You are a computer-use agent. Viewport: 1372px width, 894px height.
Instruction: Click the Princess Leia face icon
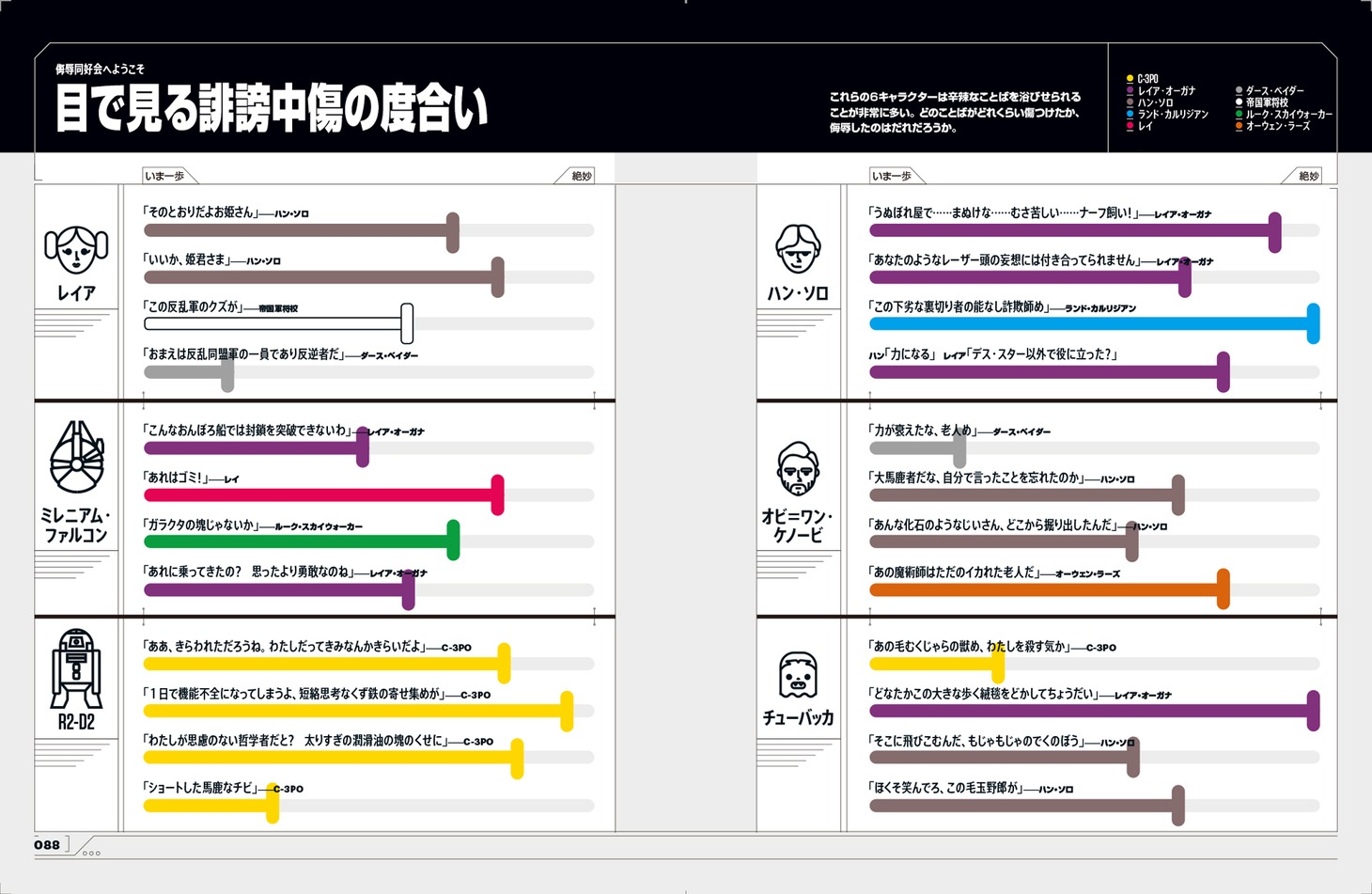(x=76, y=250)
